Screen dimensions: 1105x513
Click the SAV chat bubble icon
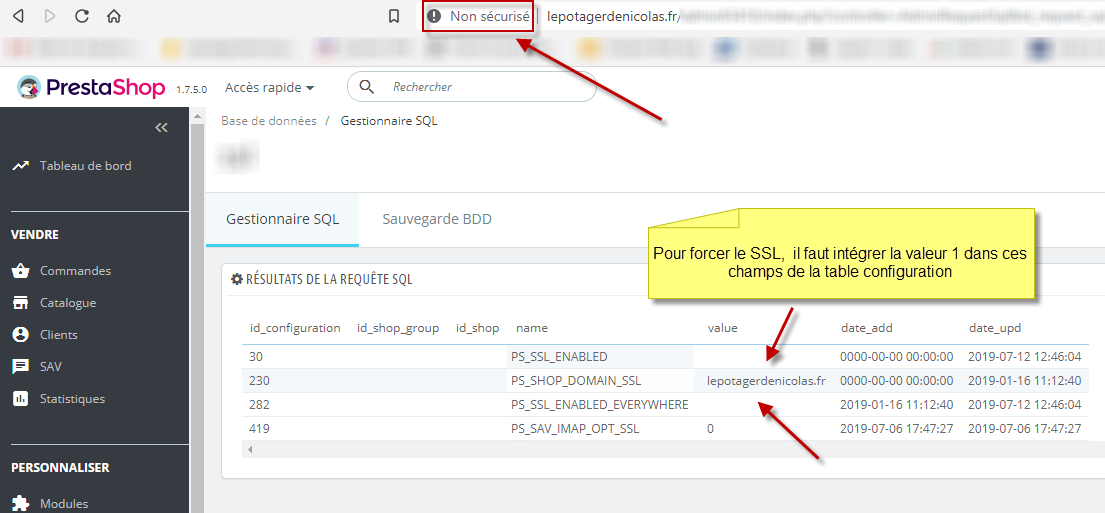click(20, 366)
